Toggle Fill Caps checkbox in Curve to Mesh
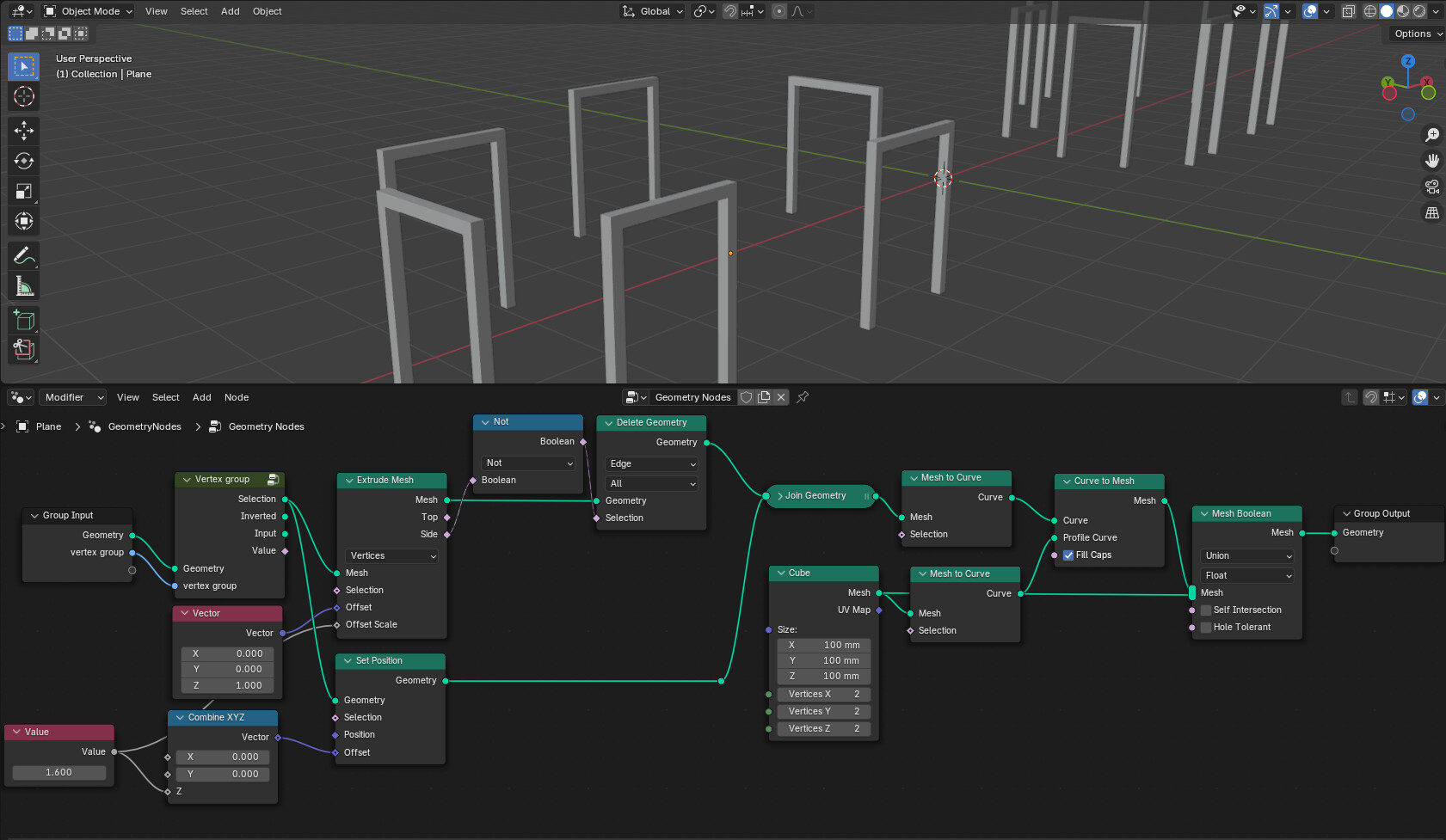The height and width of the screenshot is (840, 1446). tap(1068, 555)
